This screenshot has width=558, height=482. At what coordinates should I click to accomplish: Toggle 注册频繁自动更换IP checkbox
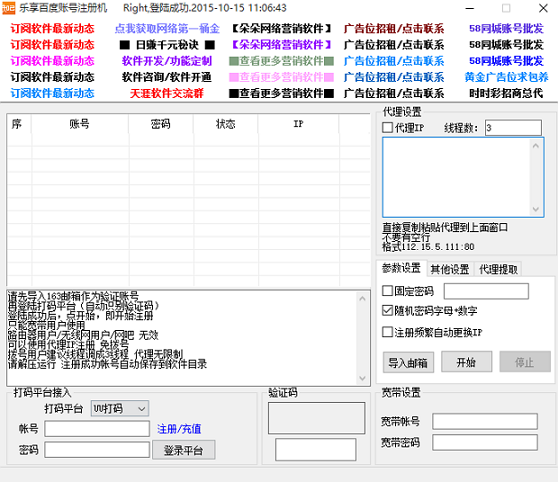point(387,332)
